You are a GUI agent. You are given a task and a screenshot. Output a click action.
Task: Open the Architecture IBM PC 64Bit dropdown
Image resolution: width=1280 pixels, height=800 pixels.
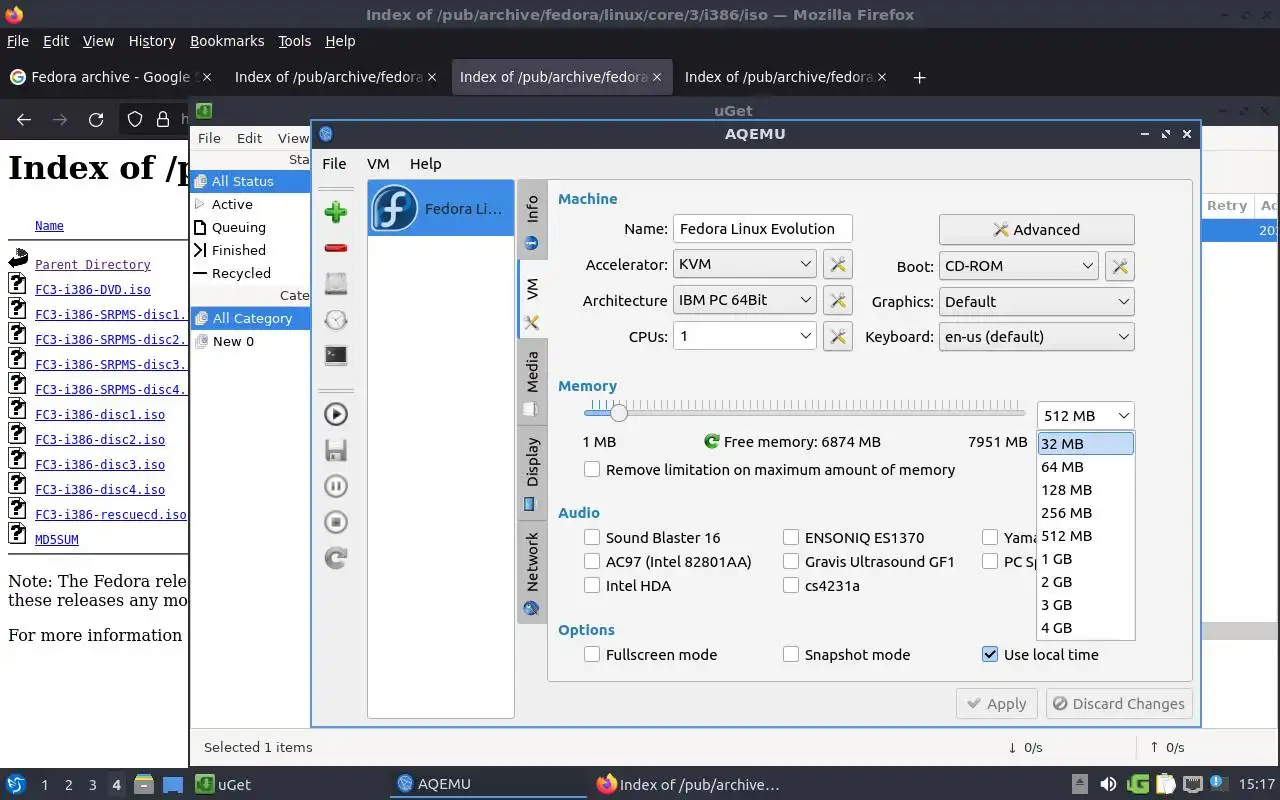click(745, 300)
